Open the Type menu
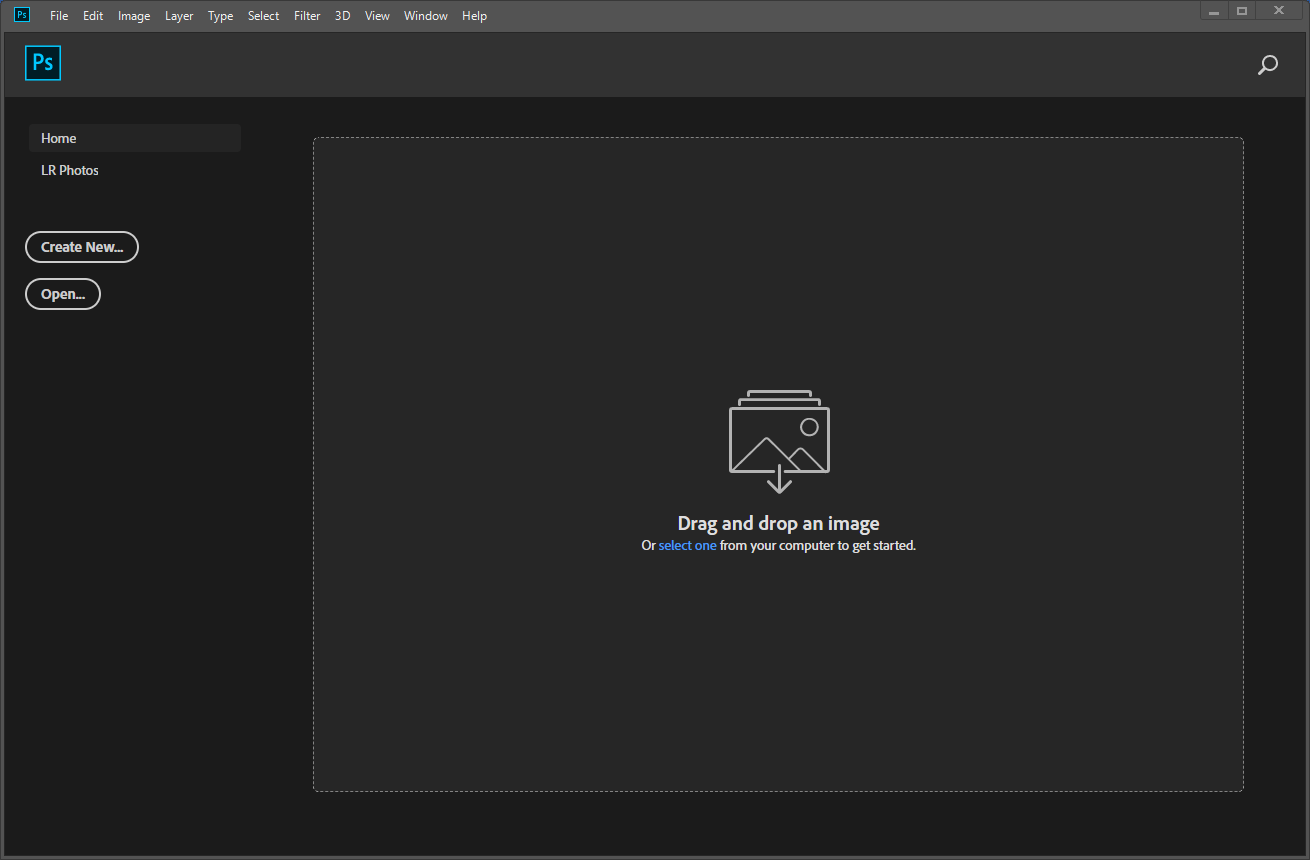Screen dimensions: 1310x860 click(220, 15)
